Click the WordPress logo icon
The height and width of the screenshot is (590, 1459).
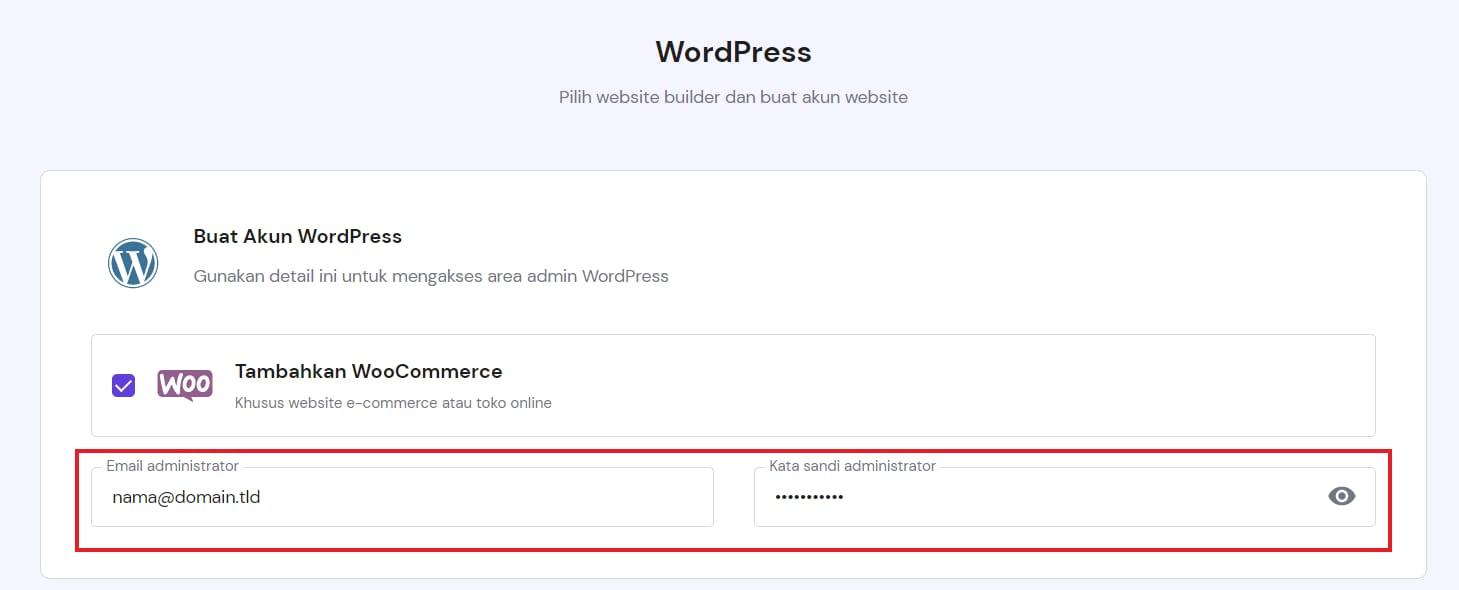pos(133,263)
